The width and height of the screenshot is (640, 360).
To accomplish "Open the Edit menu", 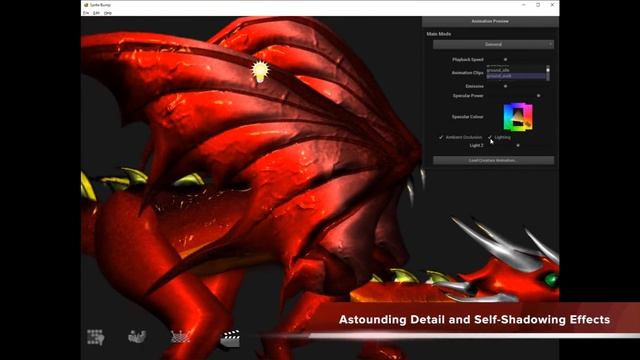I will pos(96,13).
